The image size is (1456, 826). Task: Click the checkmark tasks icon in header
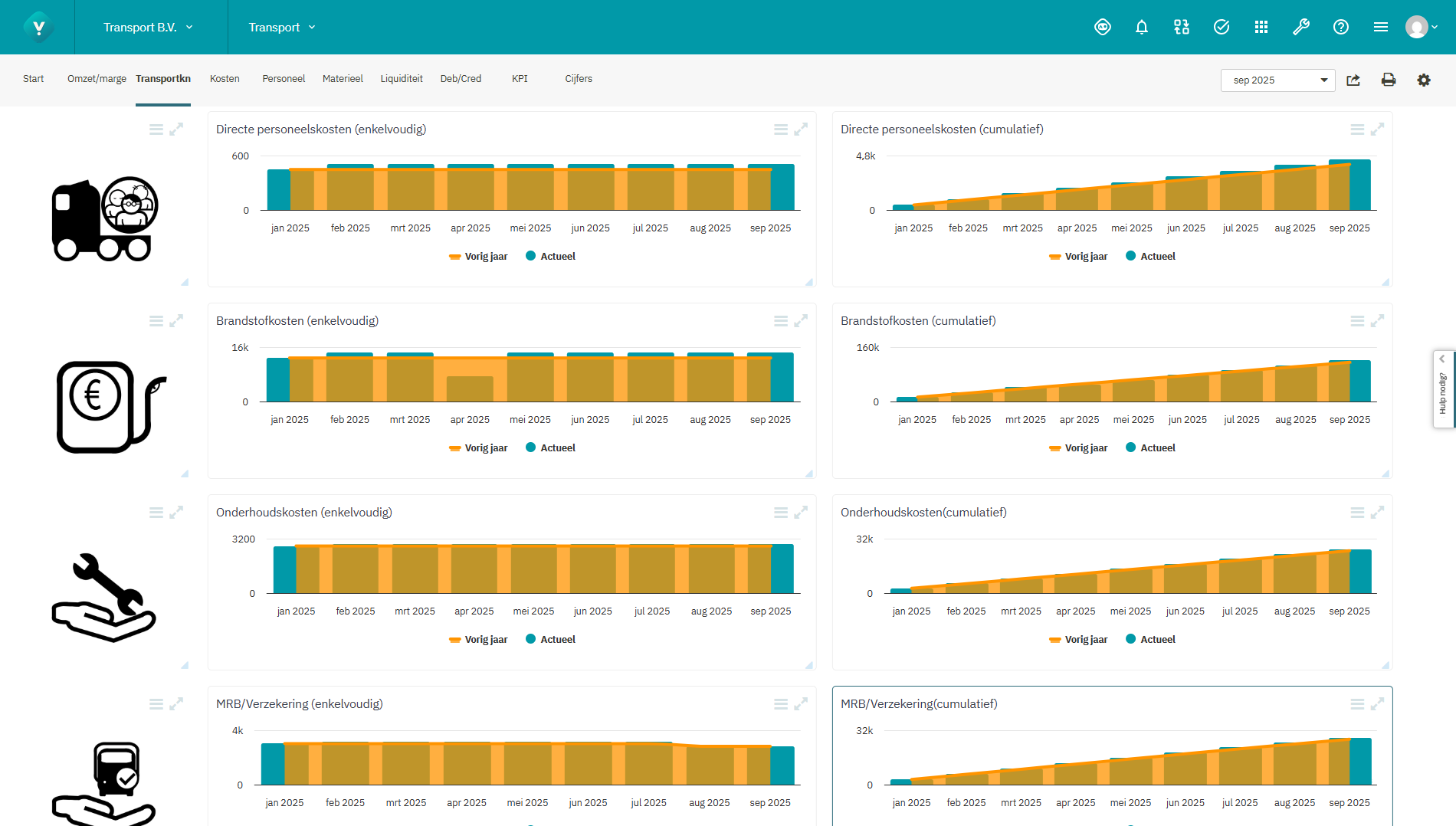pyautogui.click(x=1221, y=28)
